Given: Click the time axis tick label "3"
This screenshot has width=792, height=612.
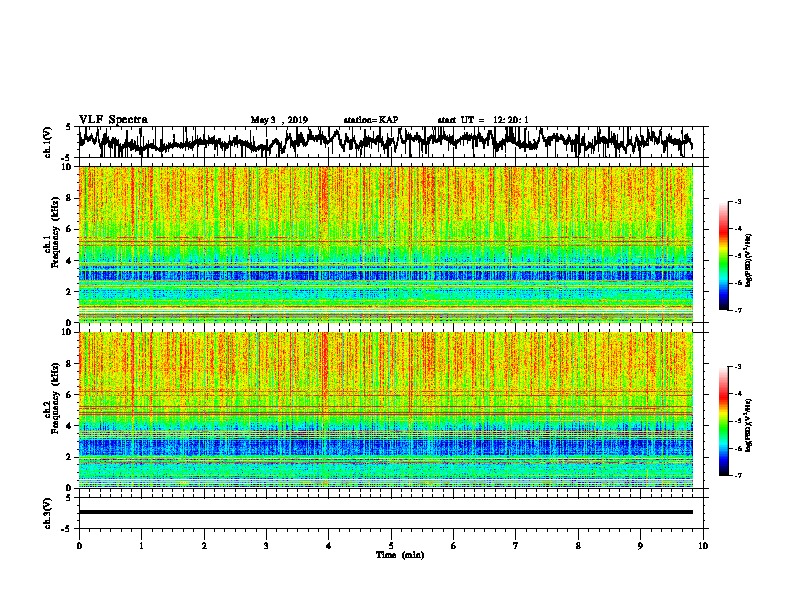Looking at the screenshot, I should coord(266,546).
